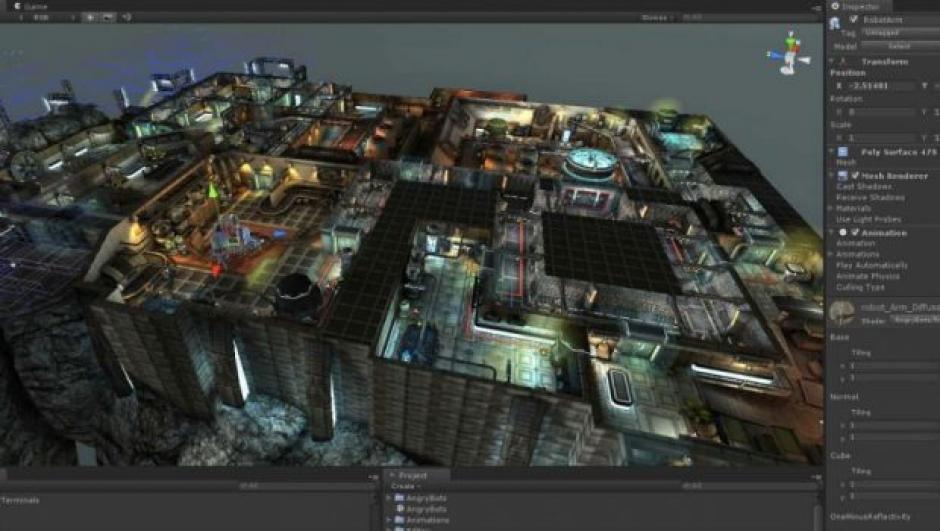940x531 pixels.
Task: Expand the AngryBots folder
Action: point(388,498)
